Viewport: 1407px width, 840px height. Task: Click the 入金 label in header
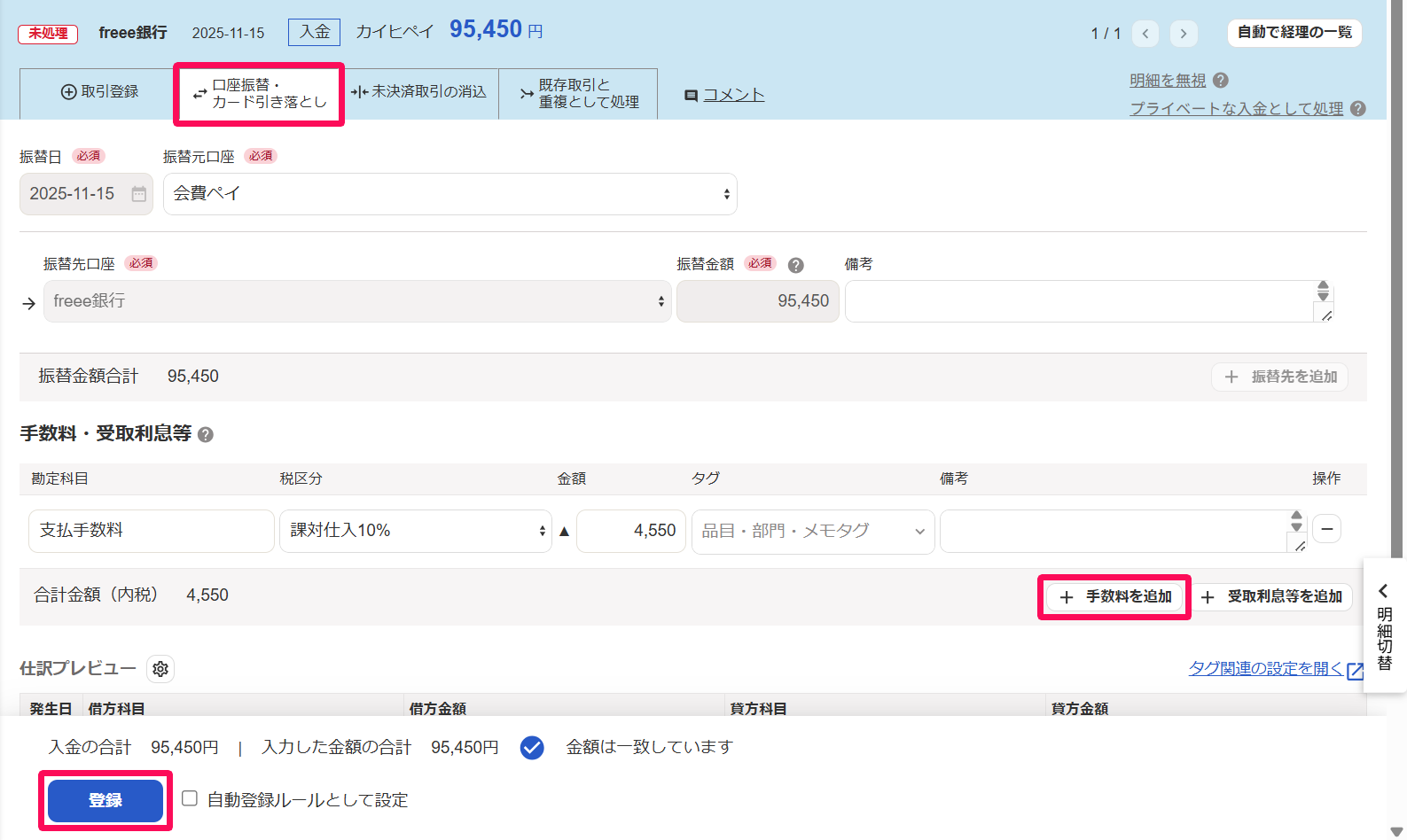pos(315,32)
